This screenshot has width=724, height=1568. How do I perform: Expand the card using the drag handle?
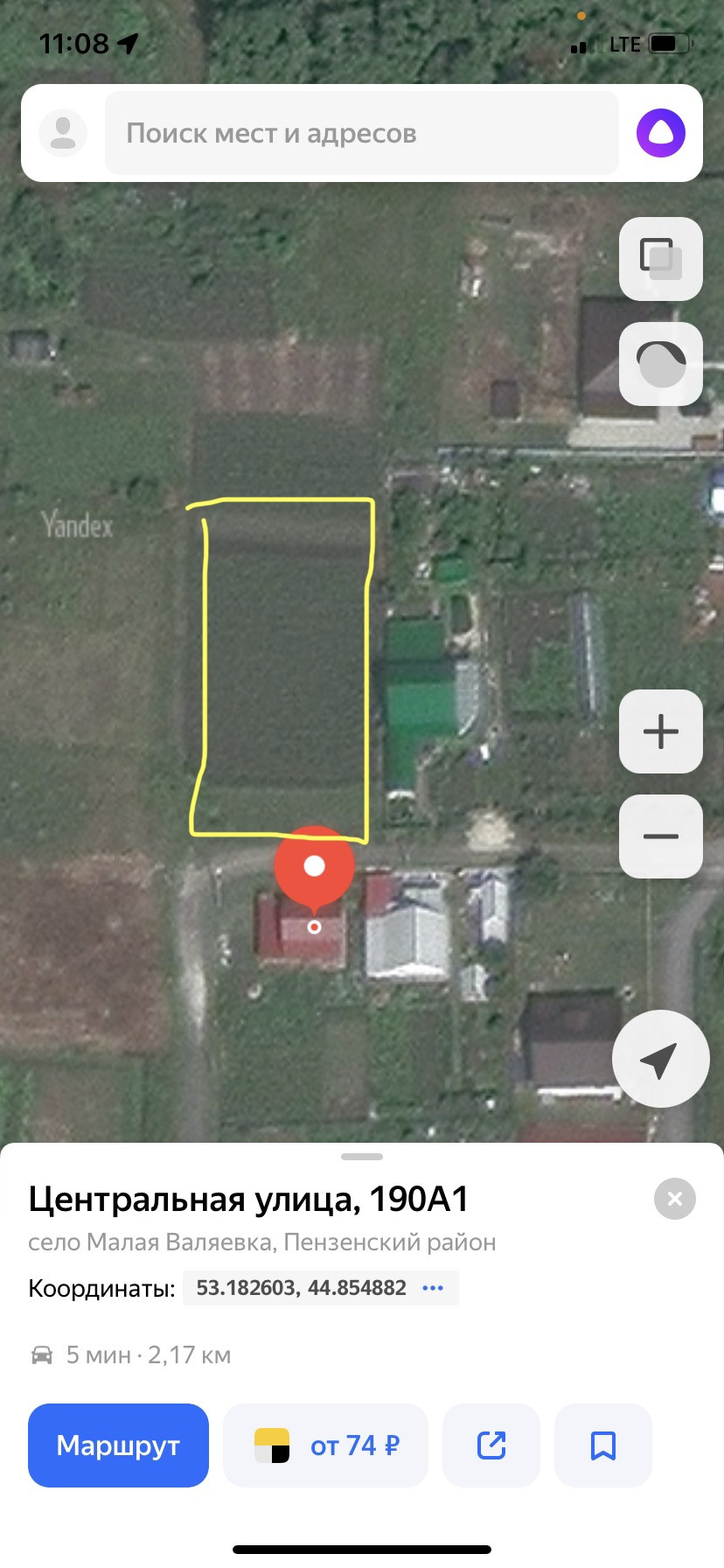pos(362,1157)
